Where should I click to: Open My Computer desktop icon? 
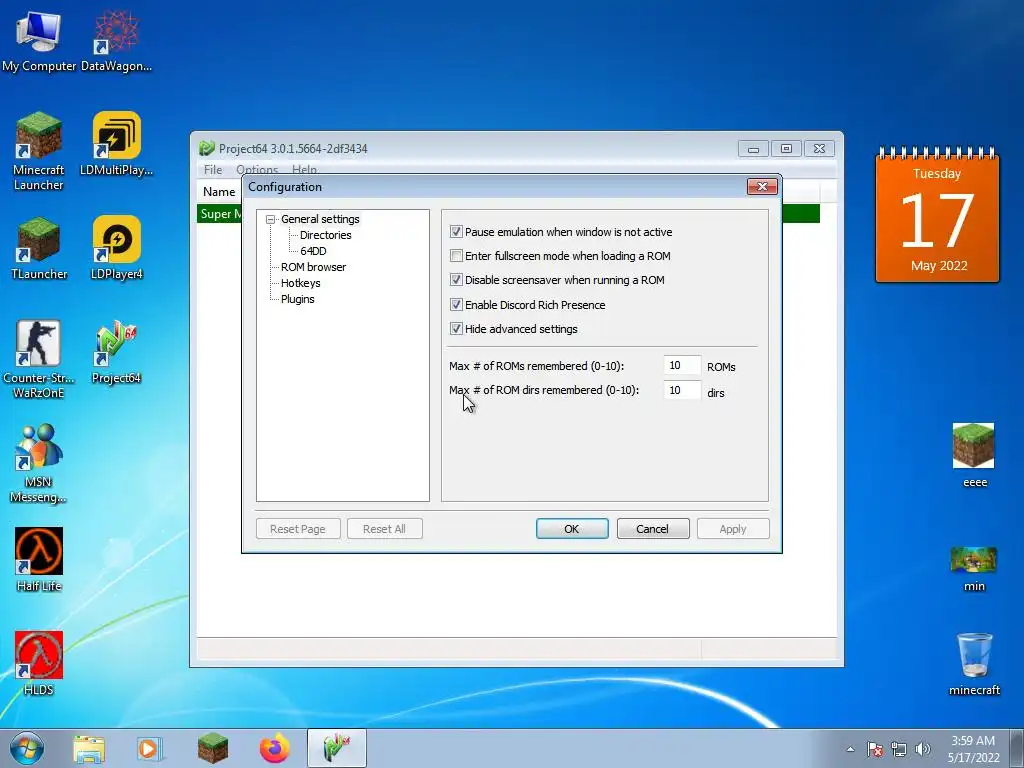[39, 40]
